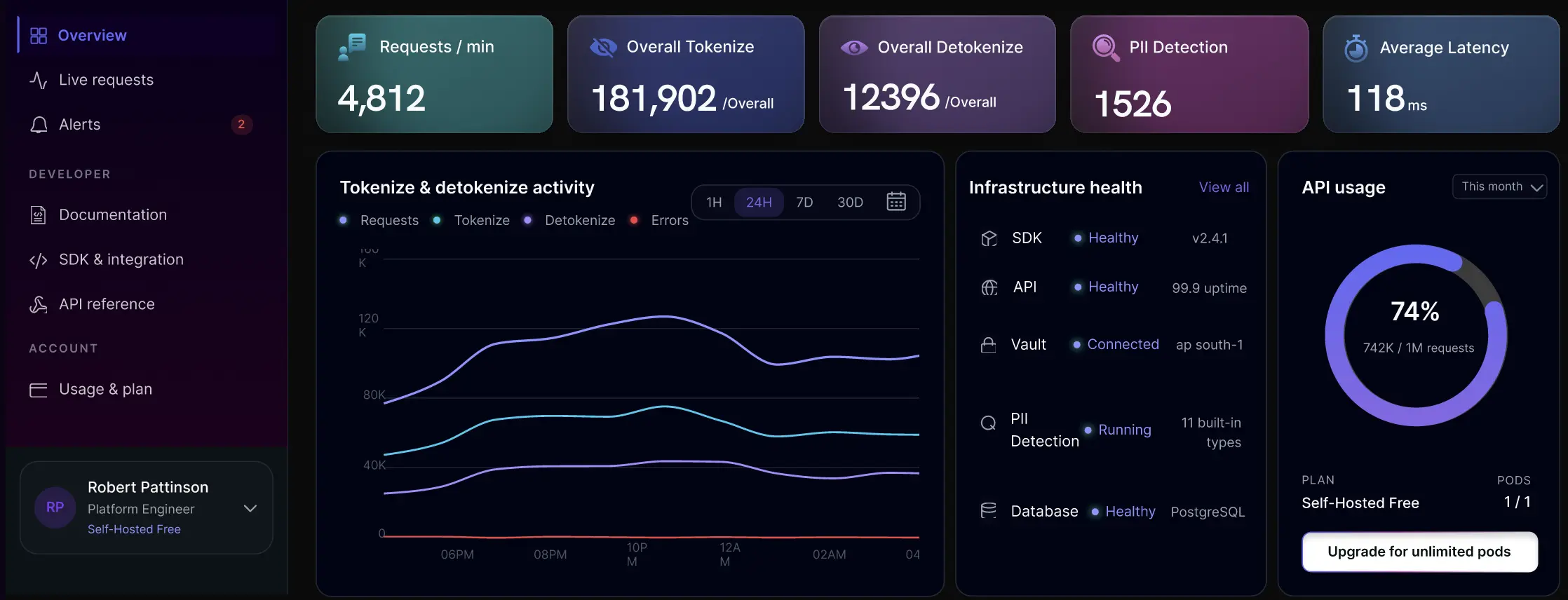Click the Overall Detokenize eye icon
The width and height of the screenshot is (1568, 600).
pyautogui.click(x=854, y=48)
